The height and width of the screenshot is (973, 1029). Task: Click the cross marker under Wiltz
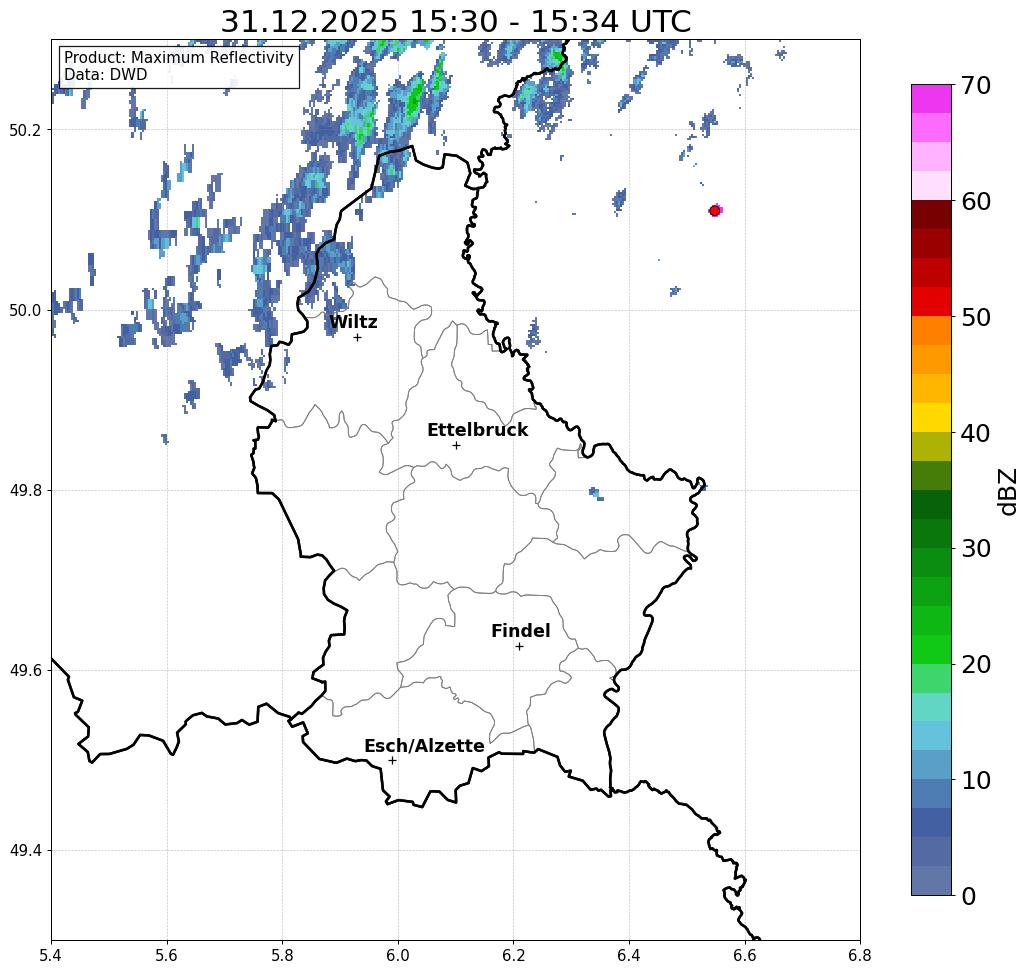(x=358, y=337)
